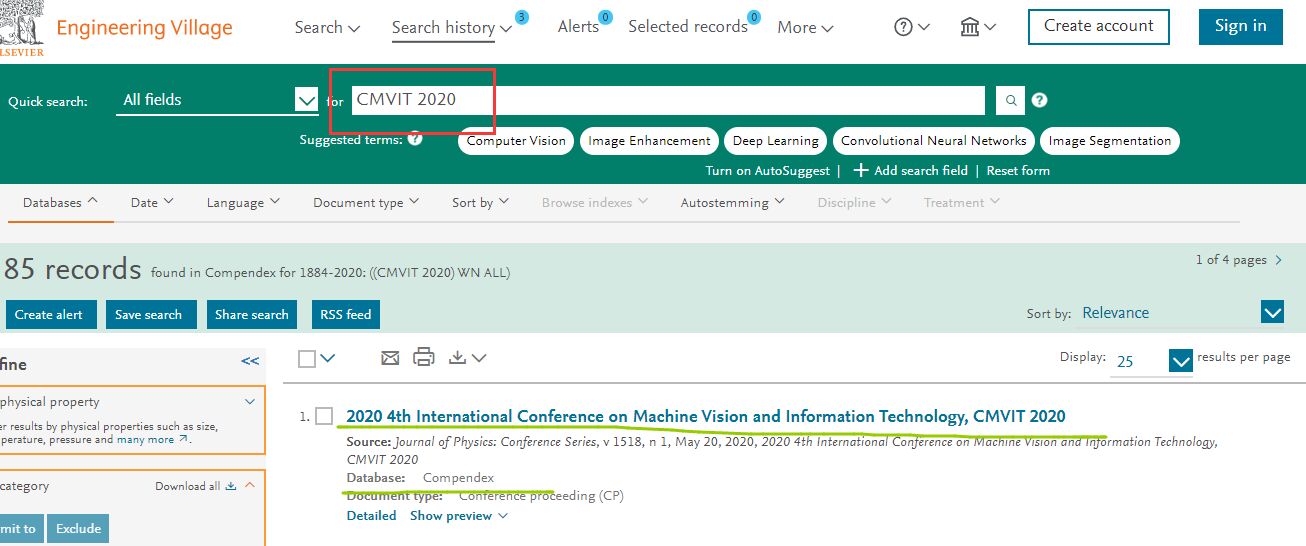Click Download all category icon
Image resolution: width=1306 pixels, height=546 pixels.
click(230, 486)
